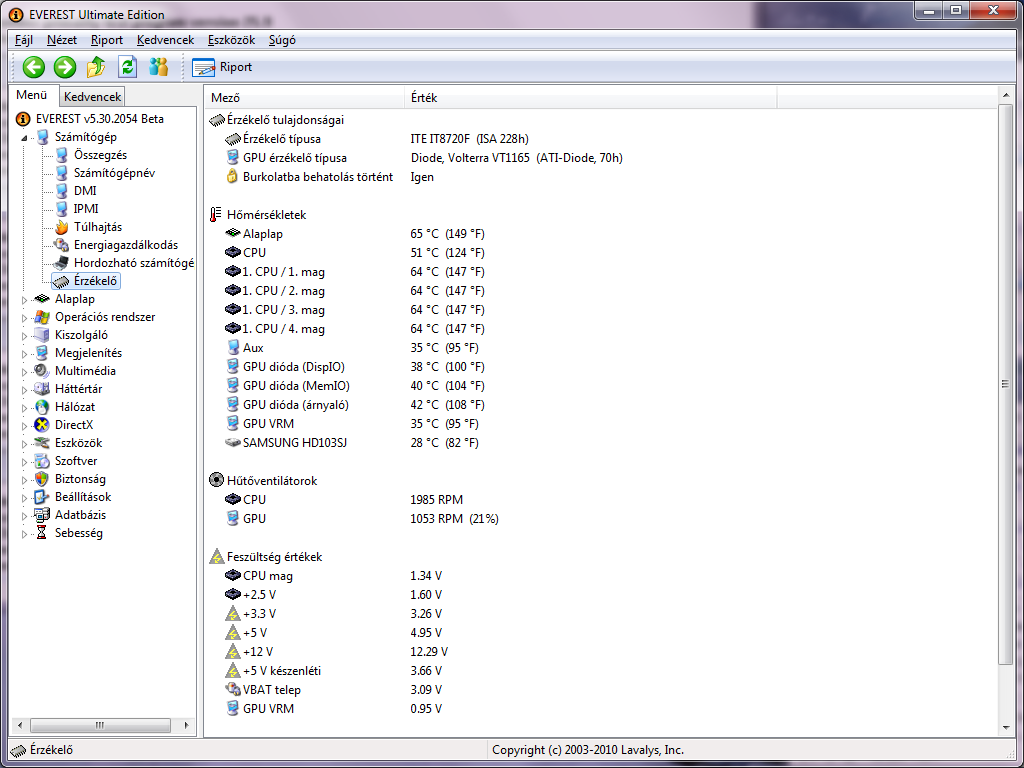Click the SAMSUNG HD103SJ drive icon
The width and height of the screenshot is (1024, 768).
232,443
